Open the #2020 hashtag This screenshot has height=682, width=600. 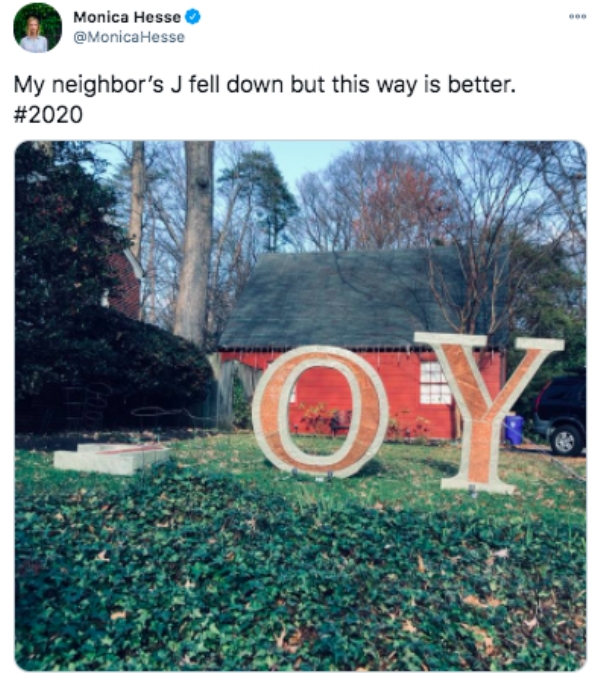(48, 115)
